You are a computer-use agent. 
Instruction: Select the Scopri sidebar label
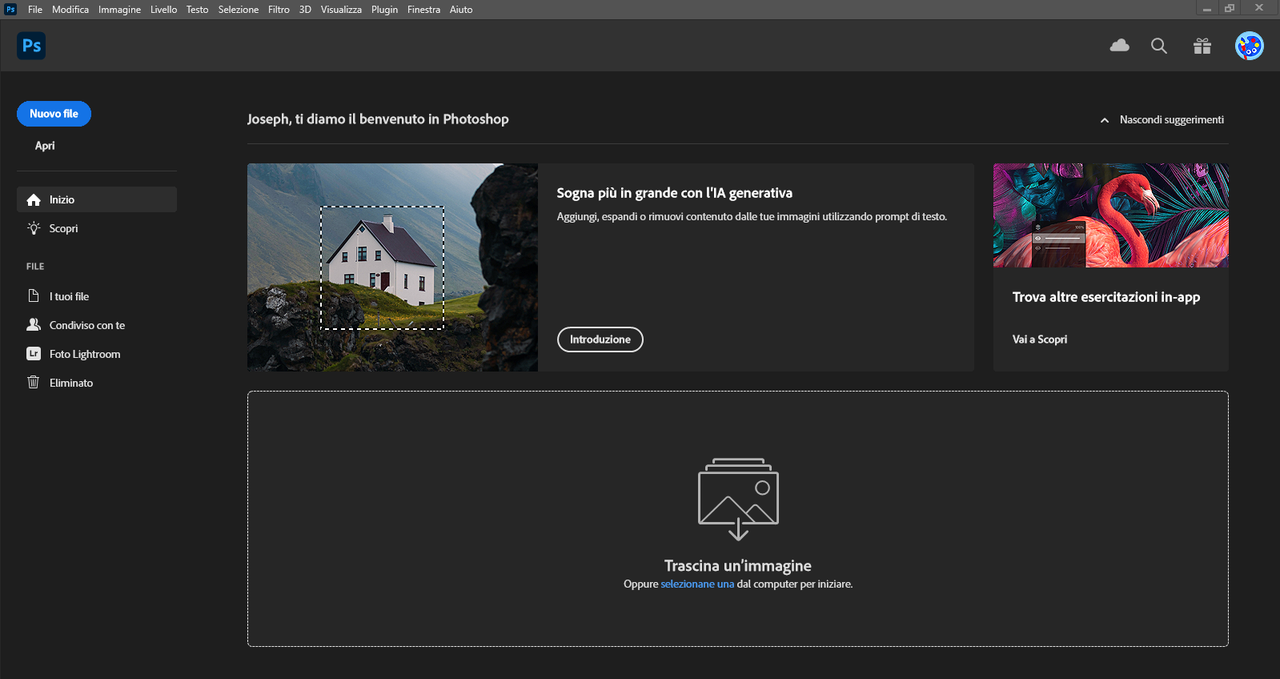64,229
